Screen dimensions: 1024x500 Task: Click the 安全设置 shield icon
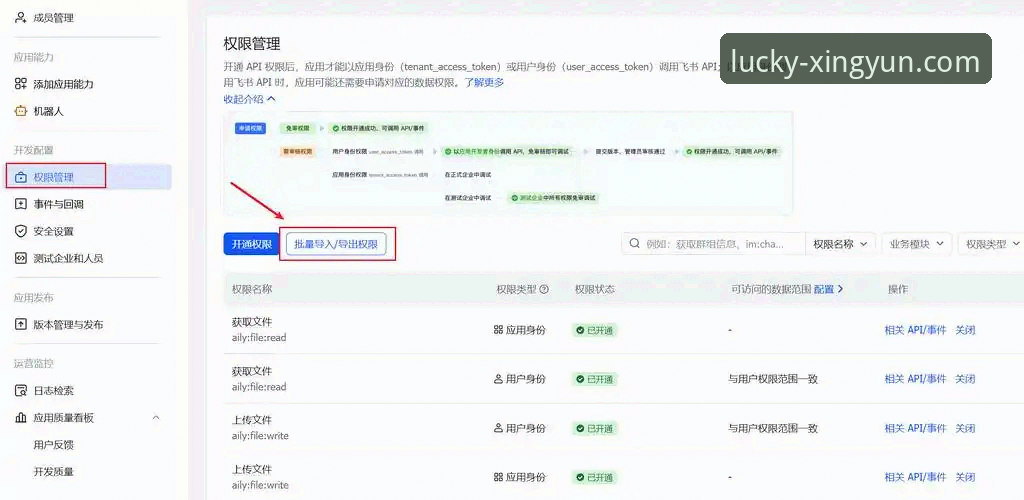[x=21, y=231]
